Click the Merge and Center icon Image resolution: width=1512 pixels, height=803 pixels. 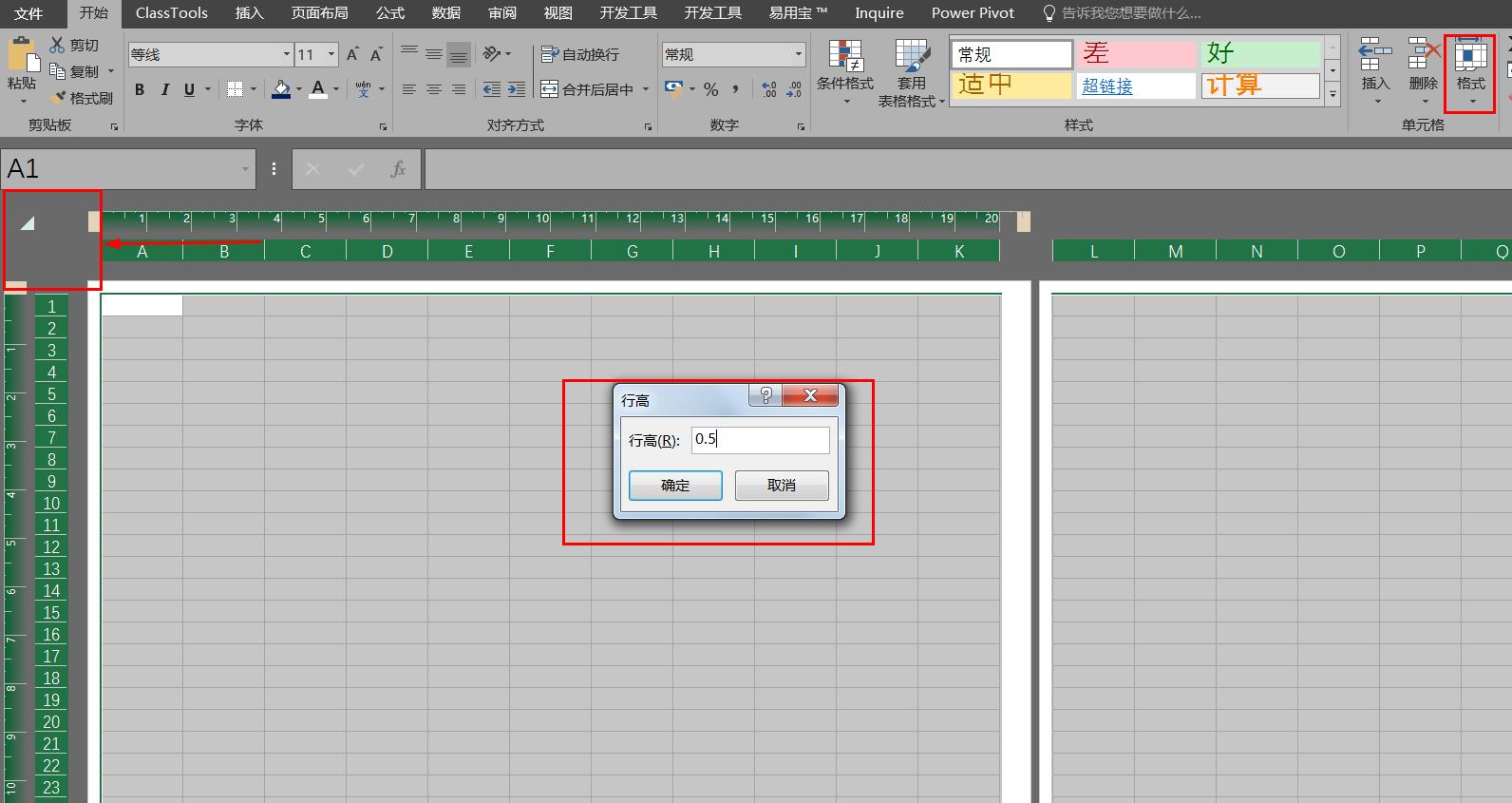click(550, 89)
